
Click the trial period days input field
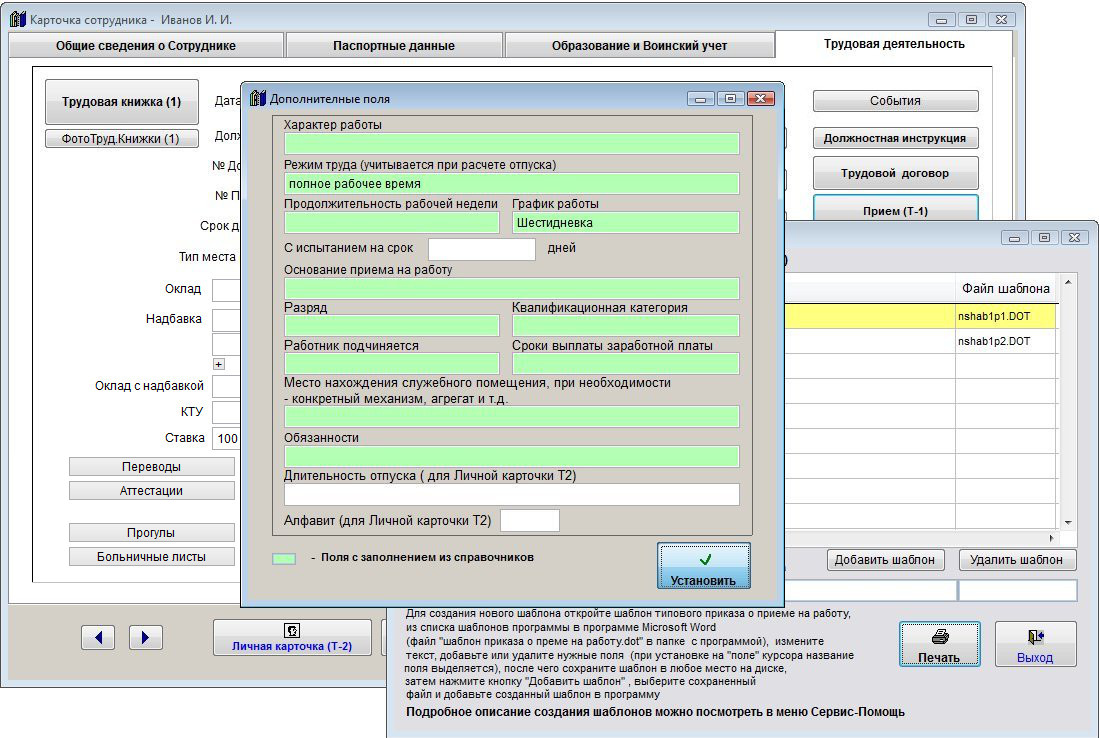pos(481,249)
